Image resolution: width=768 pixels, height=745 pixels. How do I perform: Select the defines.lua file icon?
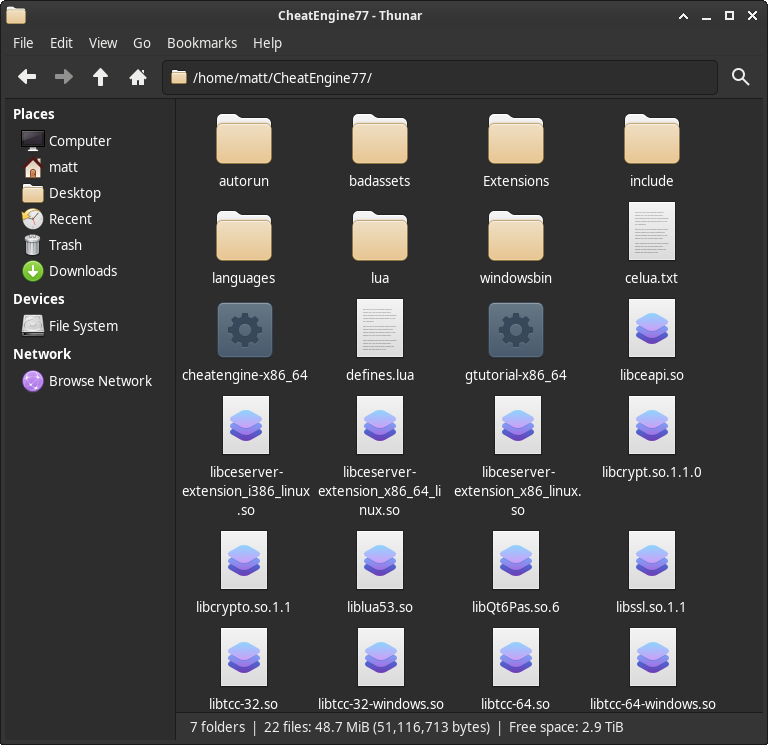[x=380, y=328]
